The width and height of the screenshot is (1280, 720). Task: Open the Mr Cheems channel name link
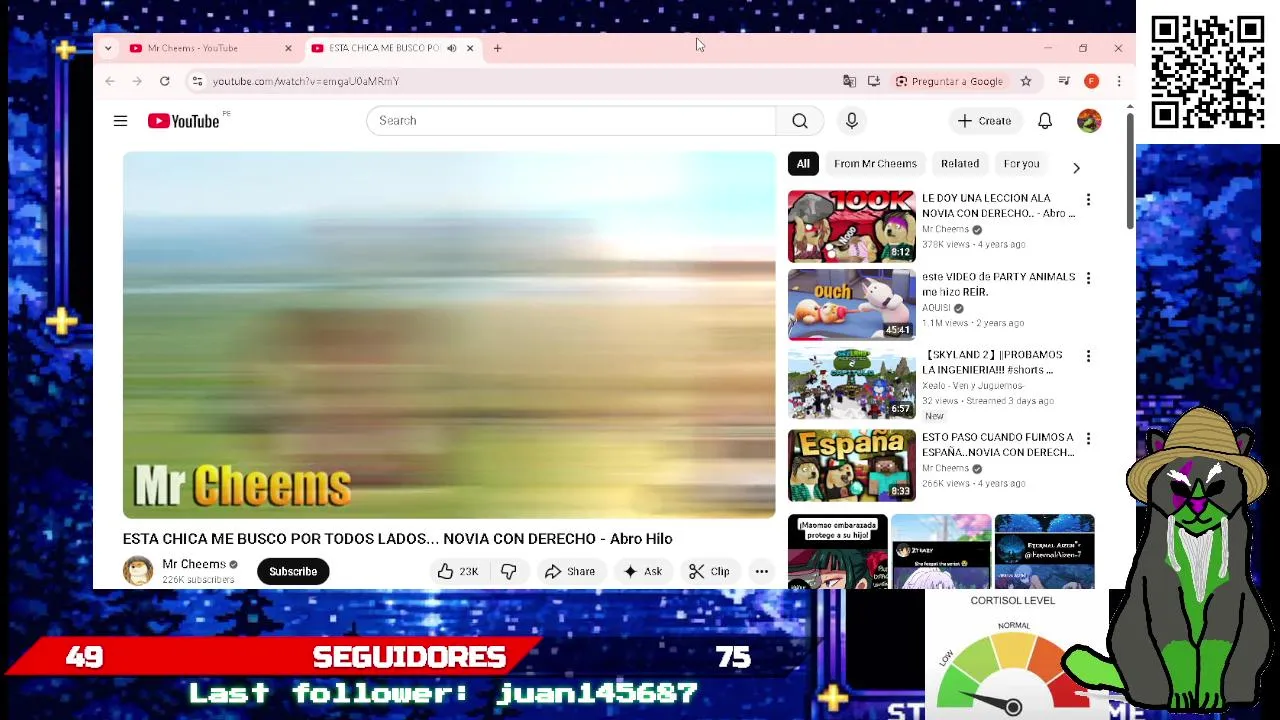[194, 564]
